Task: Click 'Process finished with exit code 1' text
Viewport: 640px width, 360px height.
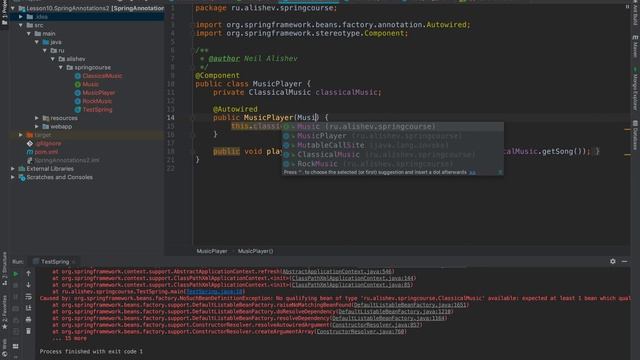Action: pyautogui.click(x=91, y=351)
